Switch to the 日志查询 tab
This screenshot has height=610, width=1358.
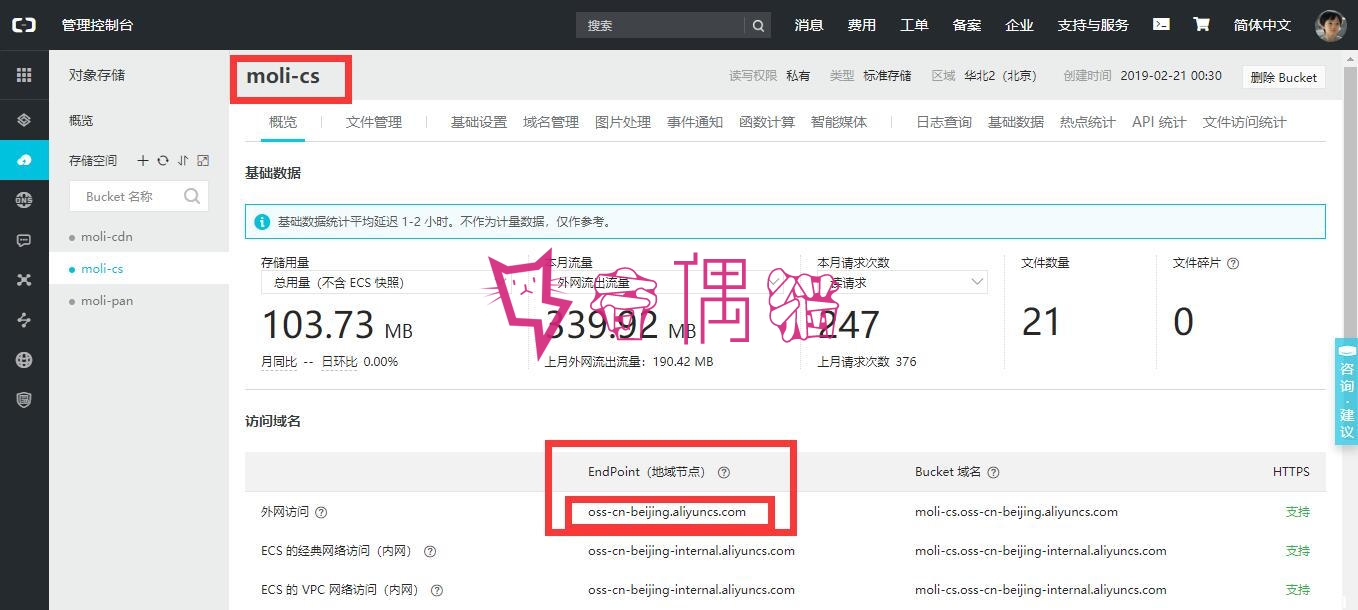point(944,122)
